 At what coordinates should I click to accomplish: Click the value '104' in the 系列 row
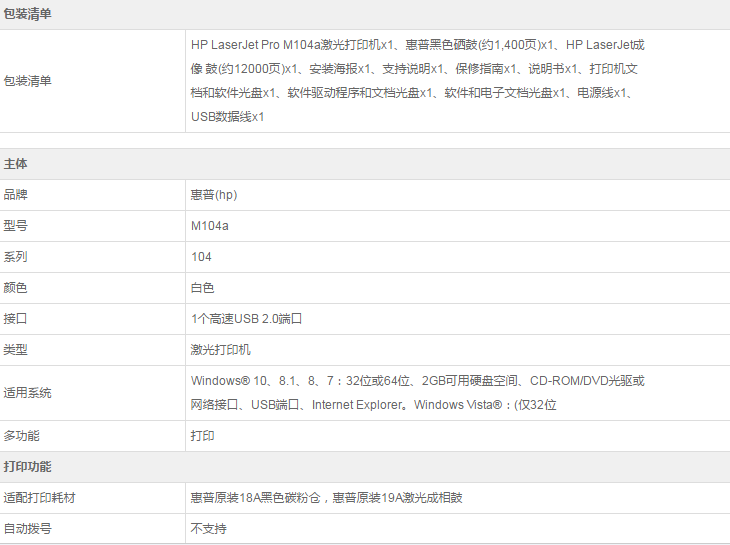point(201,256)
